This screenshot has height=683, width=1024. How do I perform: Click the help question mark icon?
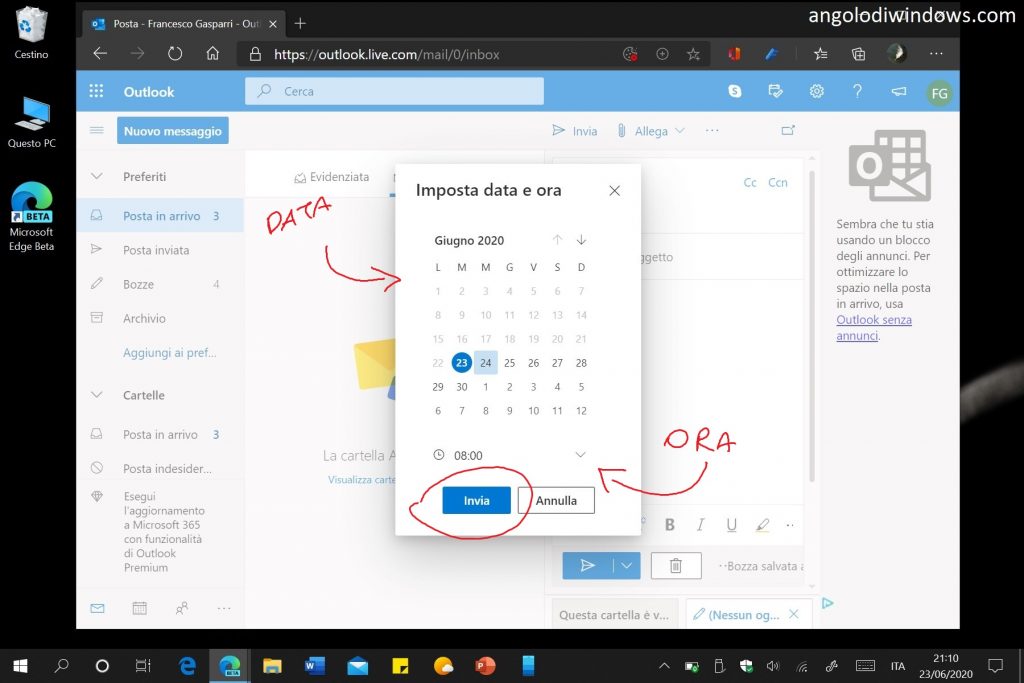(857, 91)
